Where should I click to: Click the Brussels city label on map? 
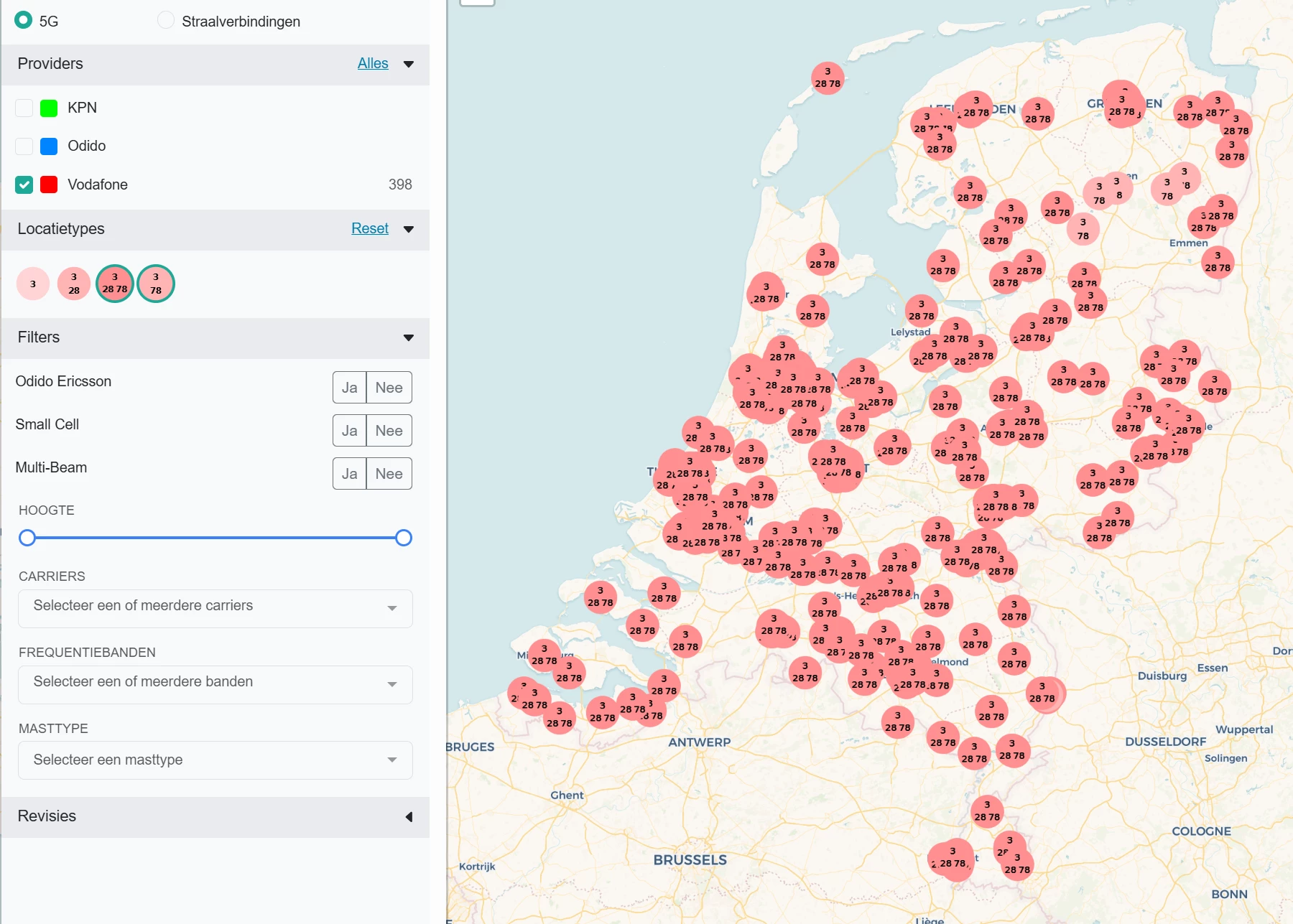tap(690, 860)
